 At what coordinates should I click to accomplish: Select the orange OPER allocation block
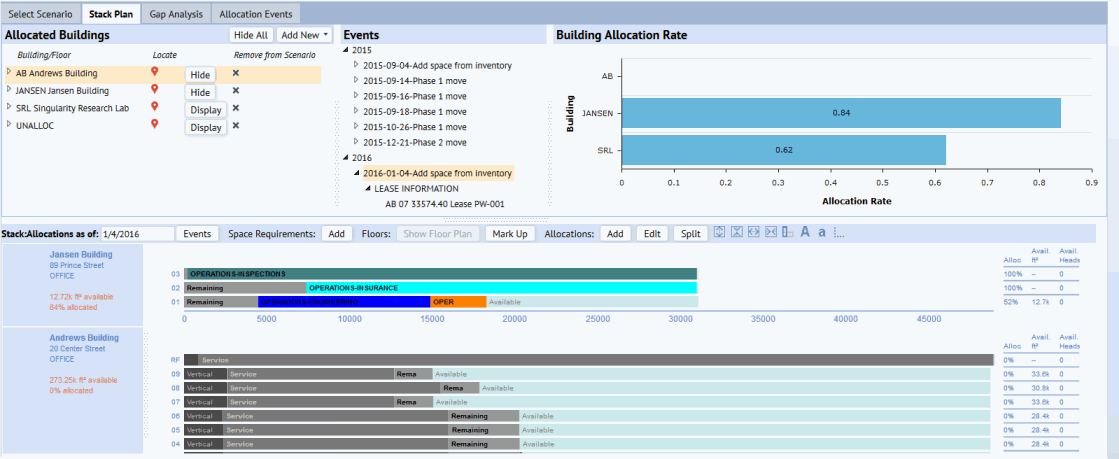pos(458,302)
